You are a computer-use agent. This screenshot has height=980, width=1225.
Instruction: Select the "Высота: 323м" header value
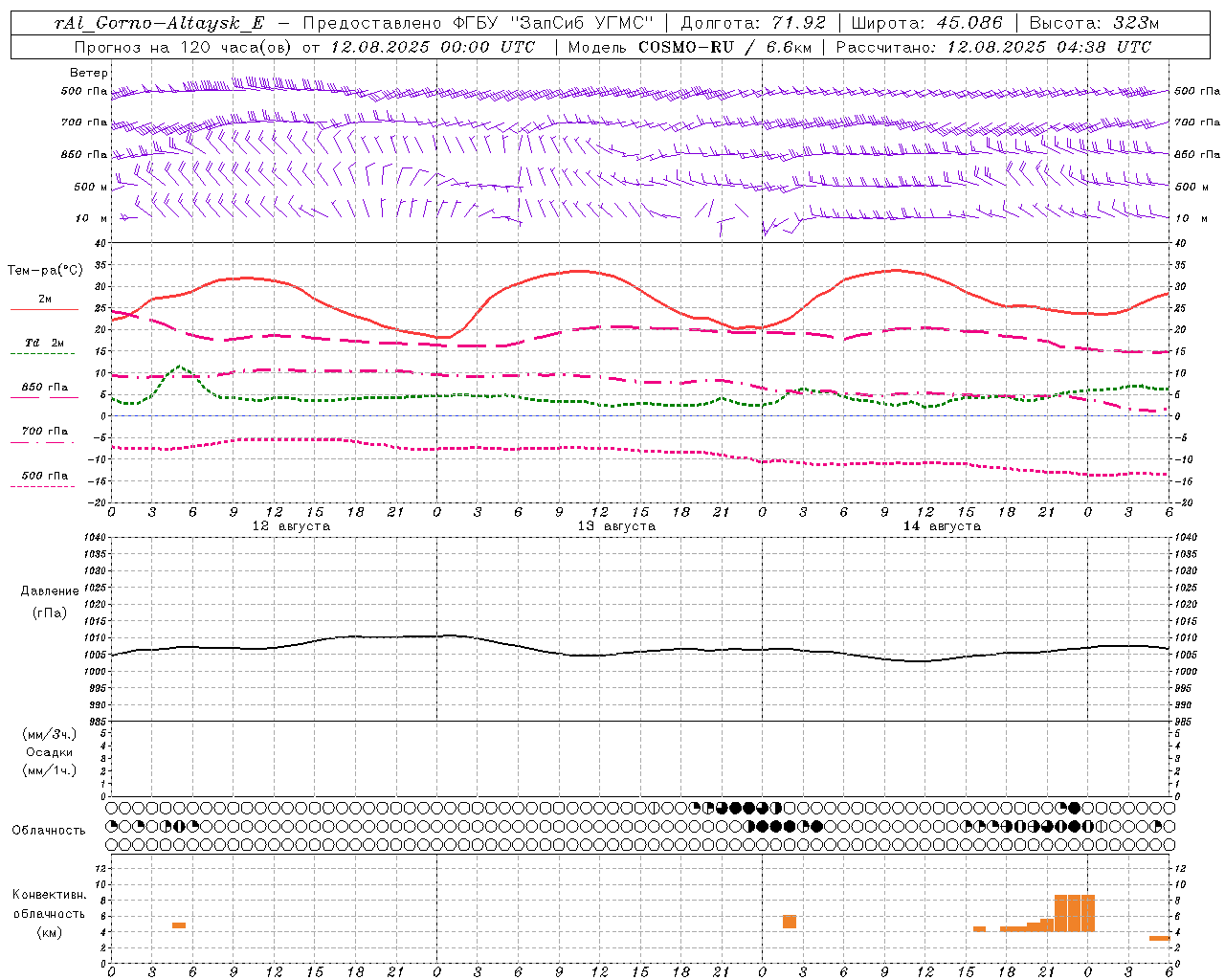pyautogui.click(x=1094, y=23)
